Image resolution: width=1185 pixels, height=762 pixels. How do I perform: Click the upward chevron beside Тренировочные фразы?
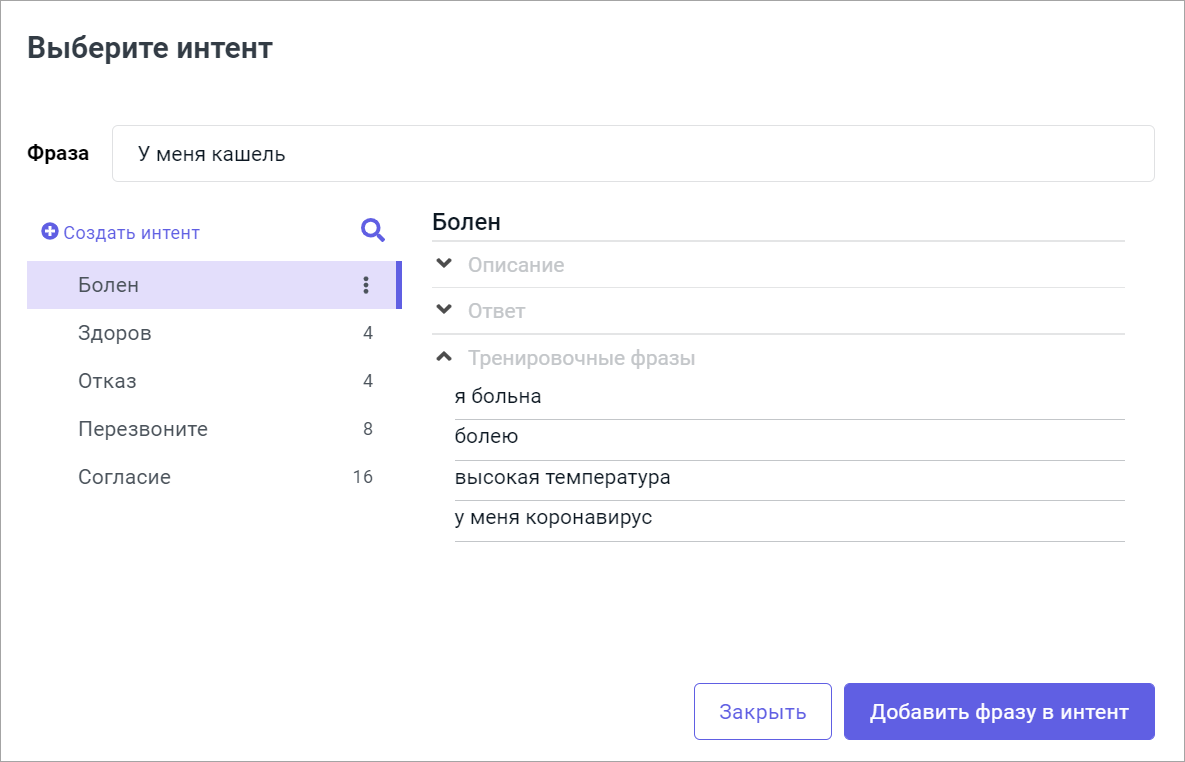coord(443,356)
